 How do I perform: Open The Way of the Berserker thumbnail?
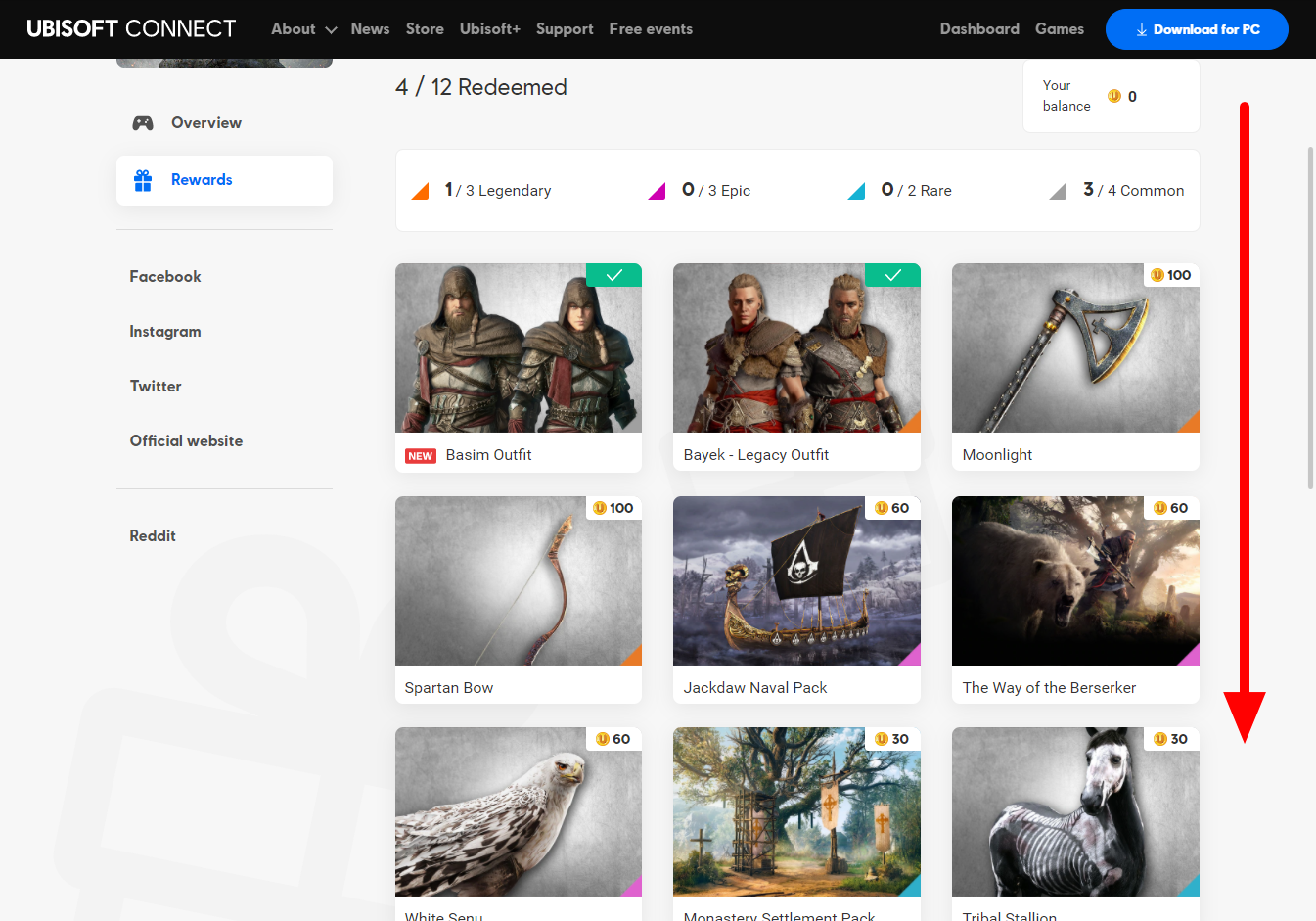1075,581
